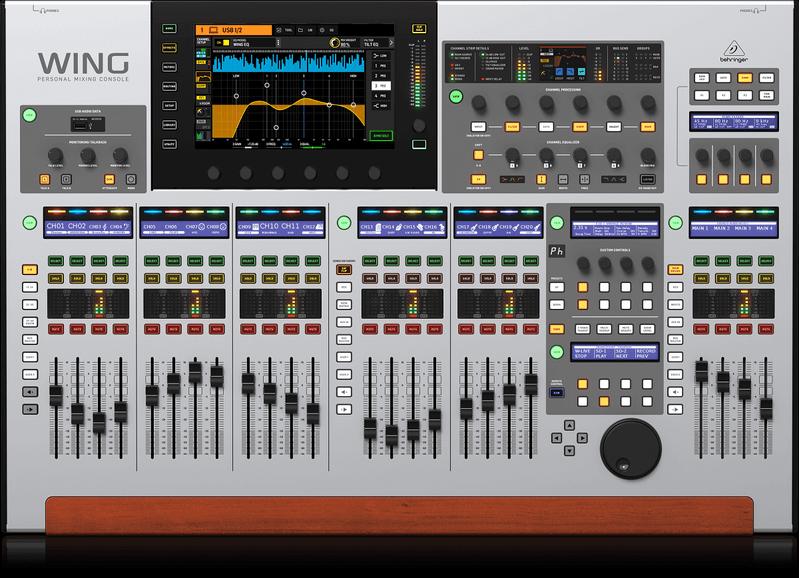Mute channel CH13
This screenshot has height=578, width=800.
(x=370, y=329)
